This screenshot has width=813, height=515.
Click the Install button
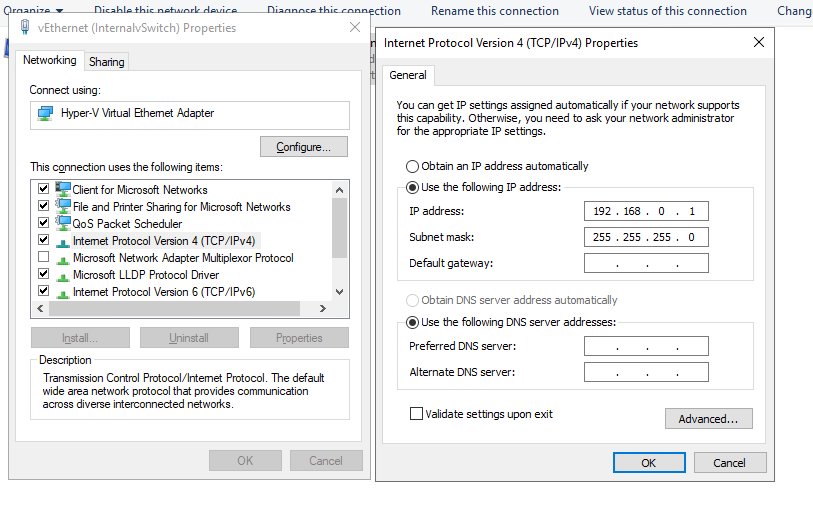point(80,338)
